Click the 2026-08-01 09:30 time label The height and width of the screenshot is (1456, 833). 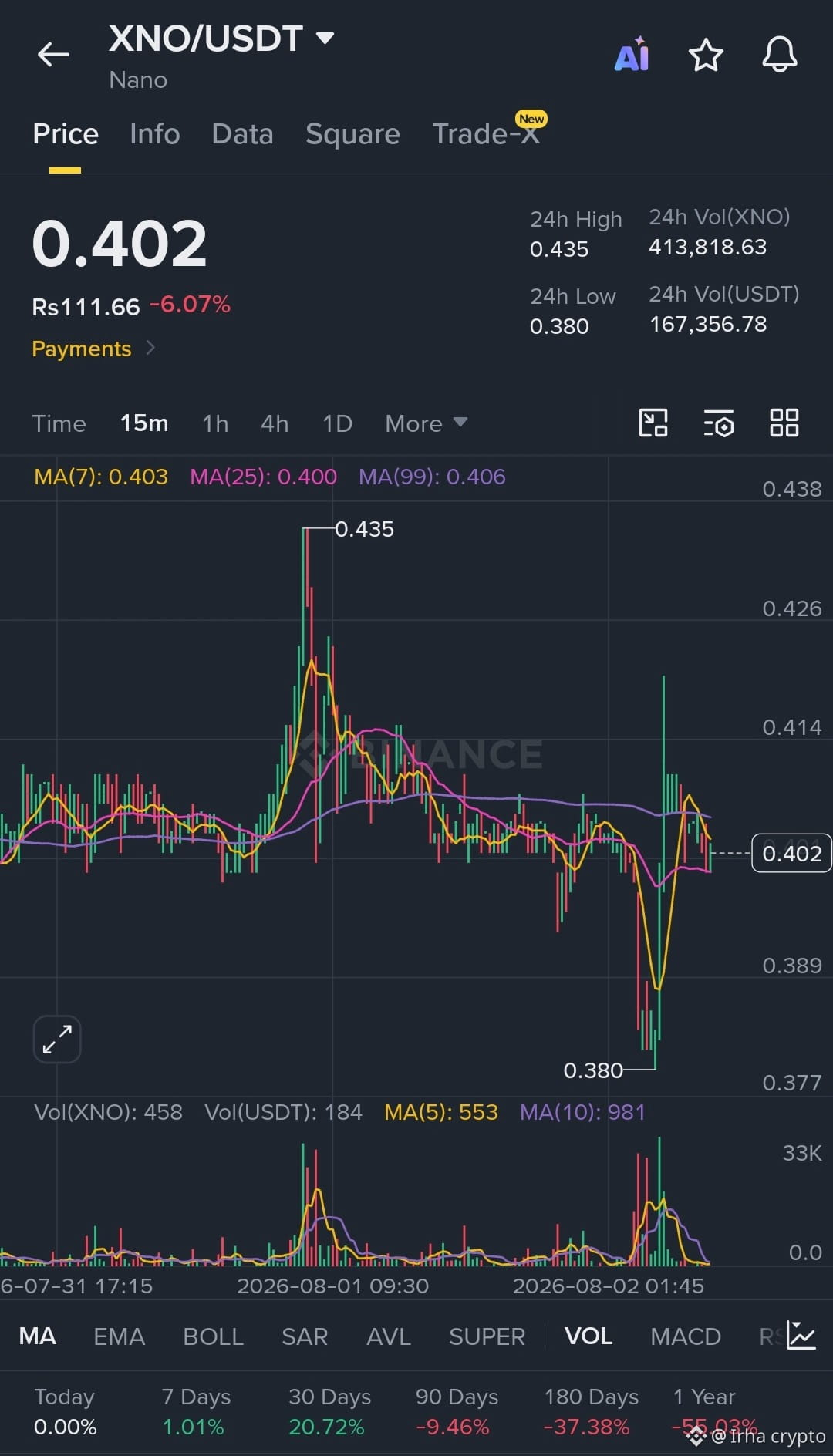click(332, 1286)
